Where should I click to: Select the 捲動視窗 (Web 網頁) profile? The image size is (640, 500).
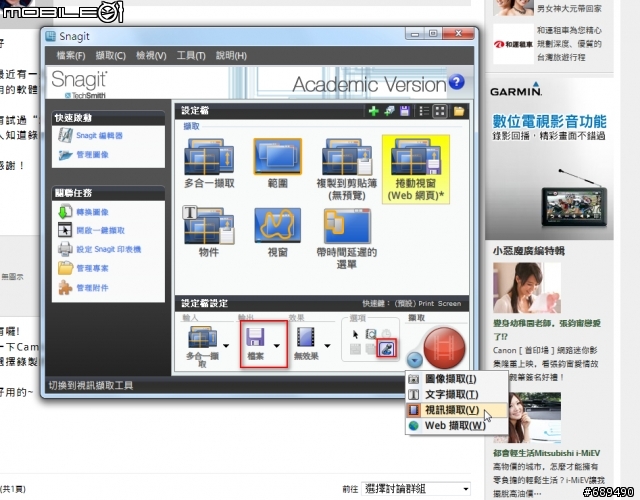tap(416, 169)
